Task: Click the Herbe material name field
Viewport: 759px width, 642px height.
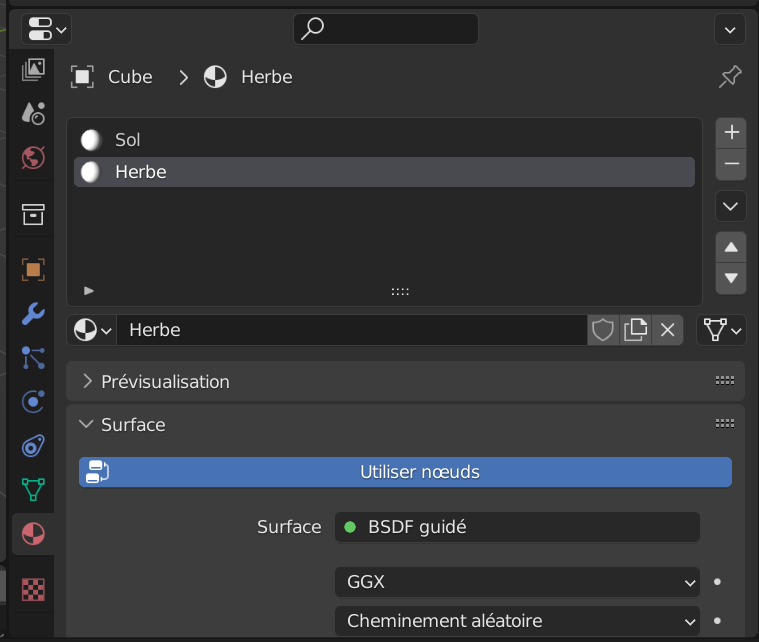Action: point(350,330)
